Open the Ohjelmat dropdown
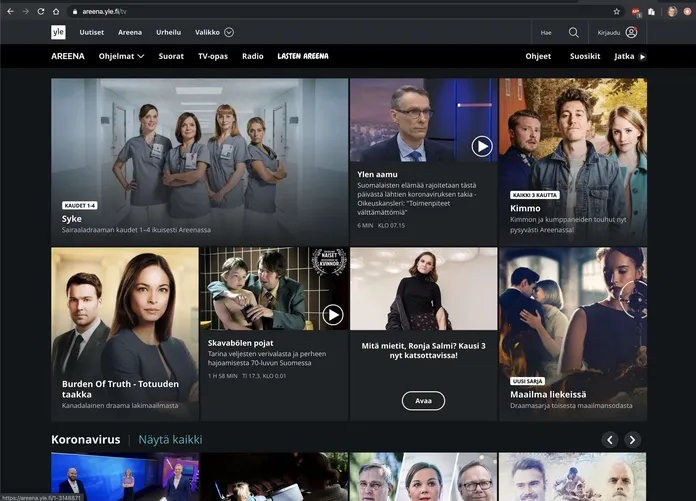 pyautogui.click(x=121, y=57)
